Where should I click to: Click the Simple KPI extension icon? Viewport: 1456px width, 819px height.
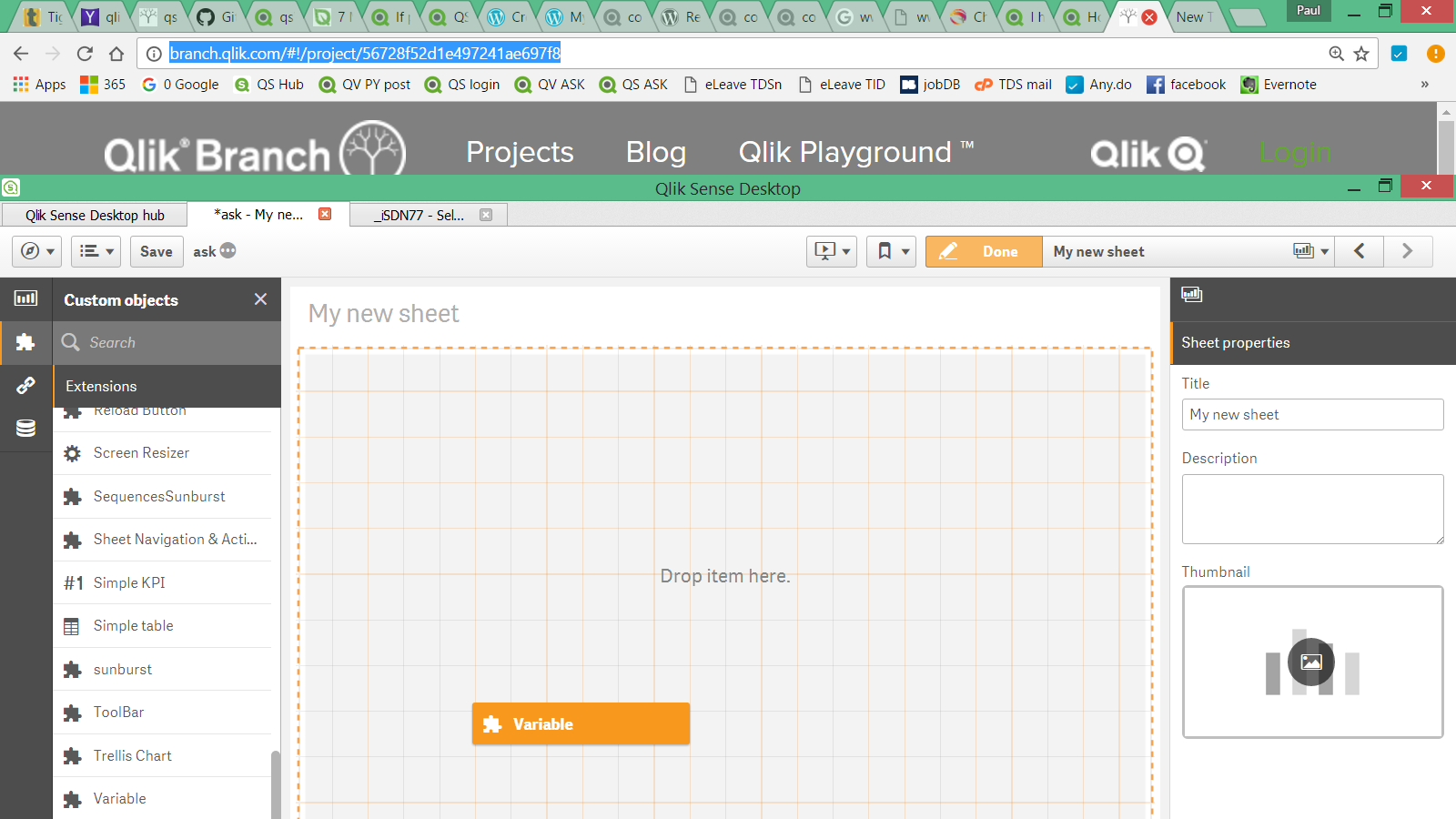pos(73,583)
